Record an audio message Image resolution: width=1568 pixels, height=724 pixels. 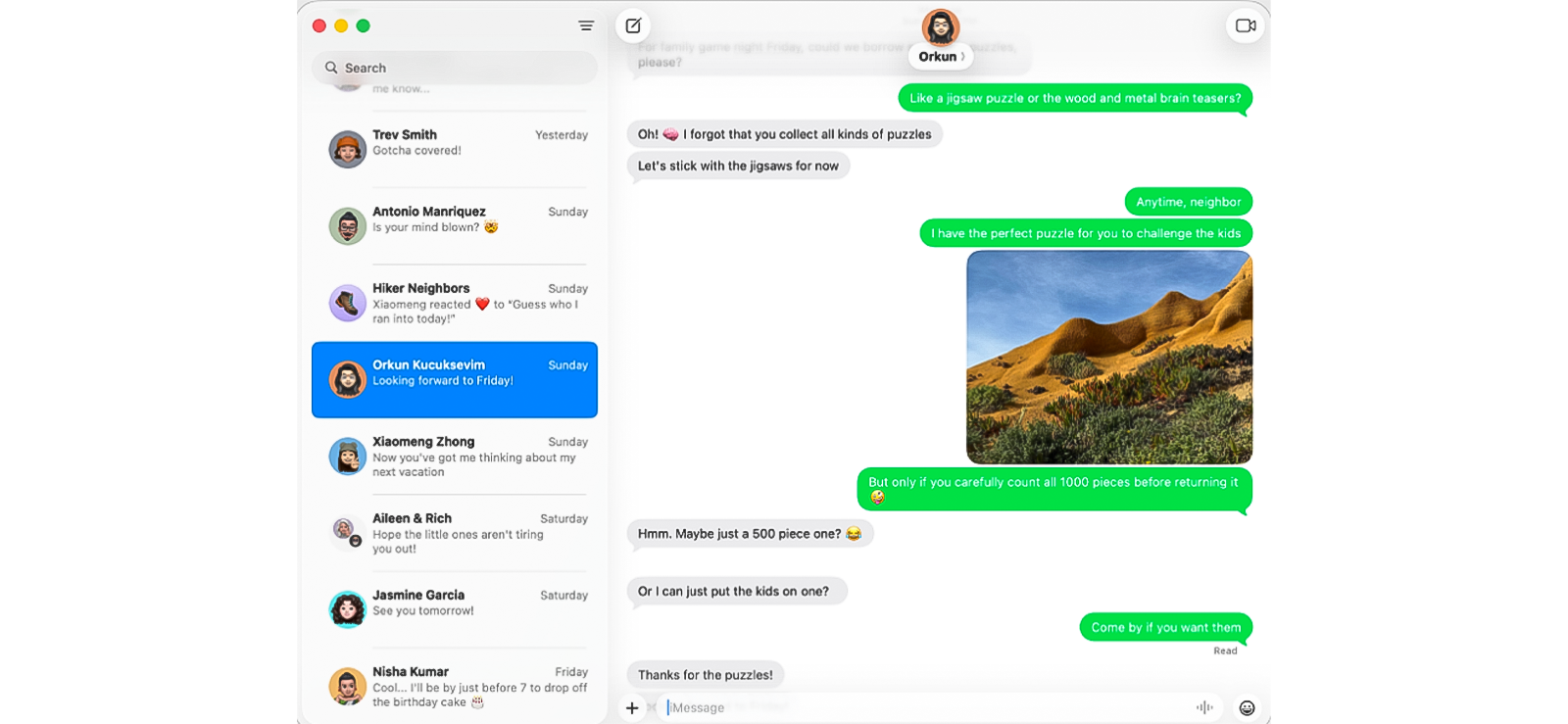pyautogui.click(x=1204, y=707)
